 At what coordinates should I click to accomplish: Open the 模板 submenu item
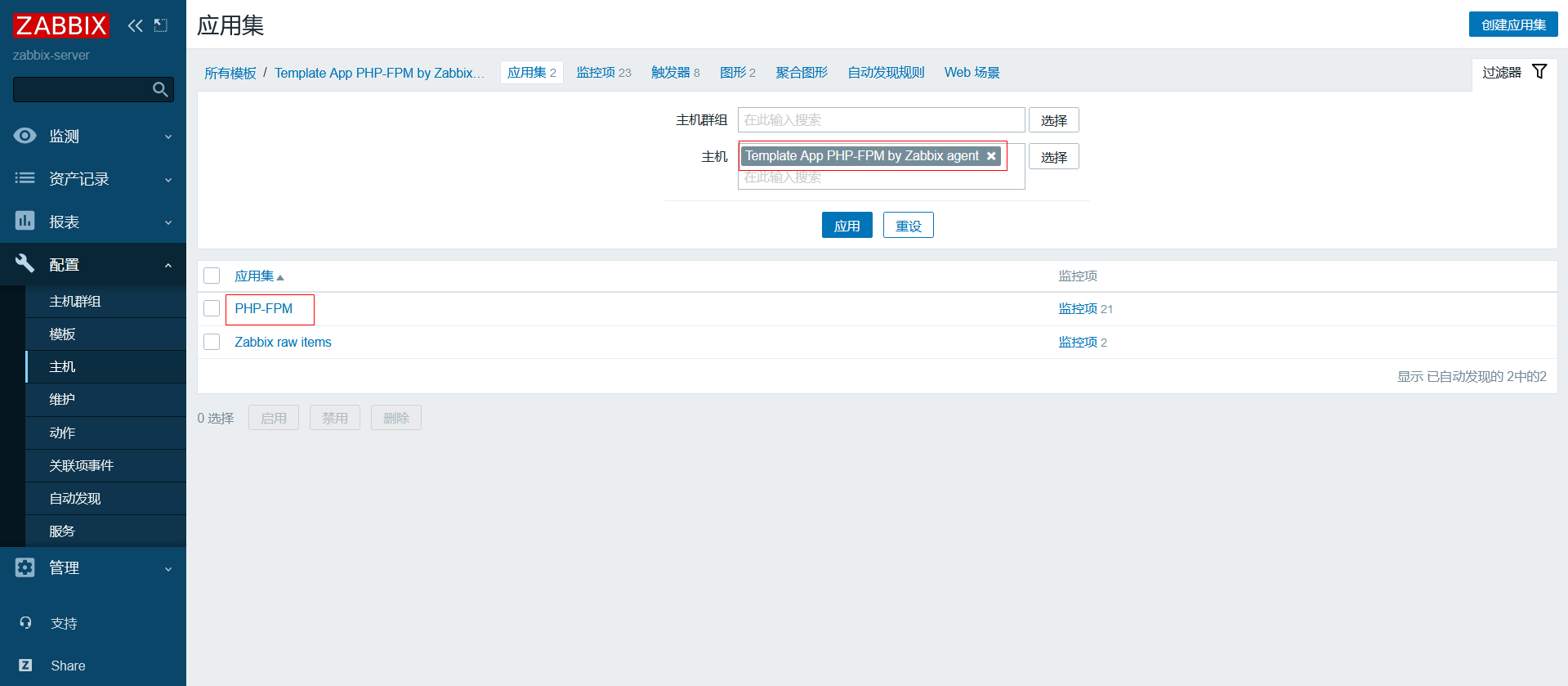106,334
